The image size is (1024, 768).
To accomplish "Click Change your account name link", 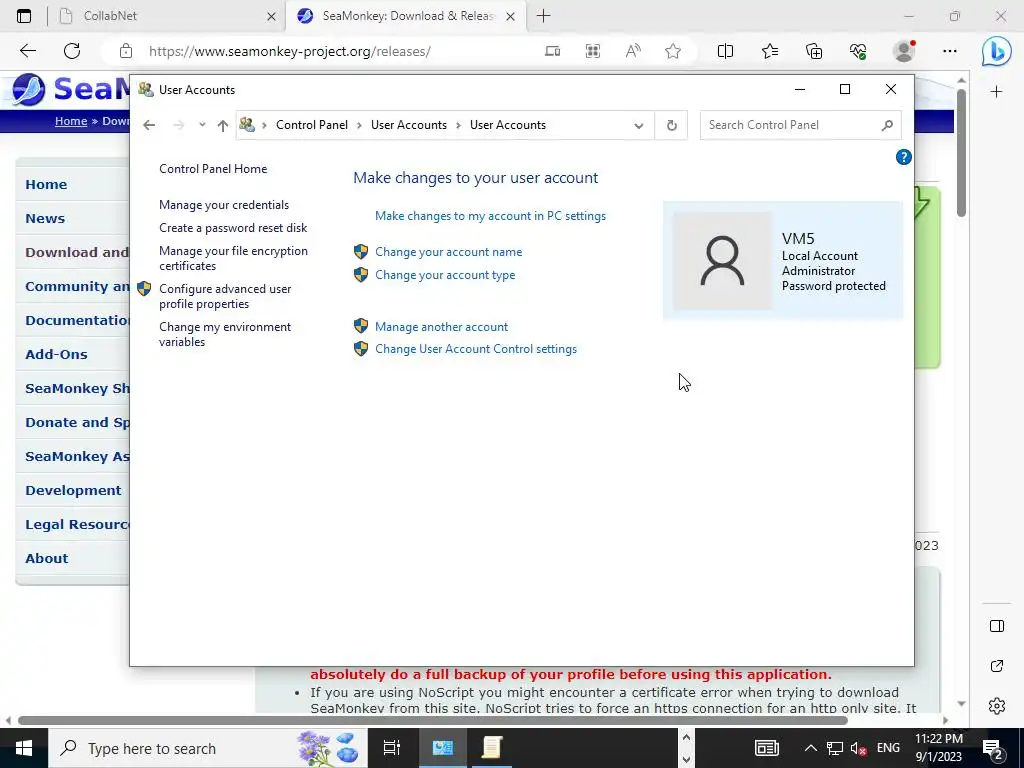I will [448, 251].
